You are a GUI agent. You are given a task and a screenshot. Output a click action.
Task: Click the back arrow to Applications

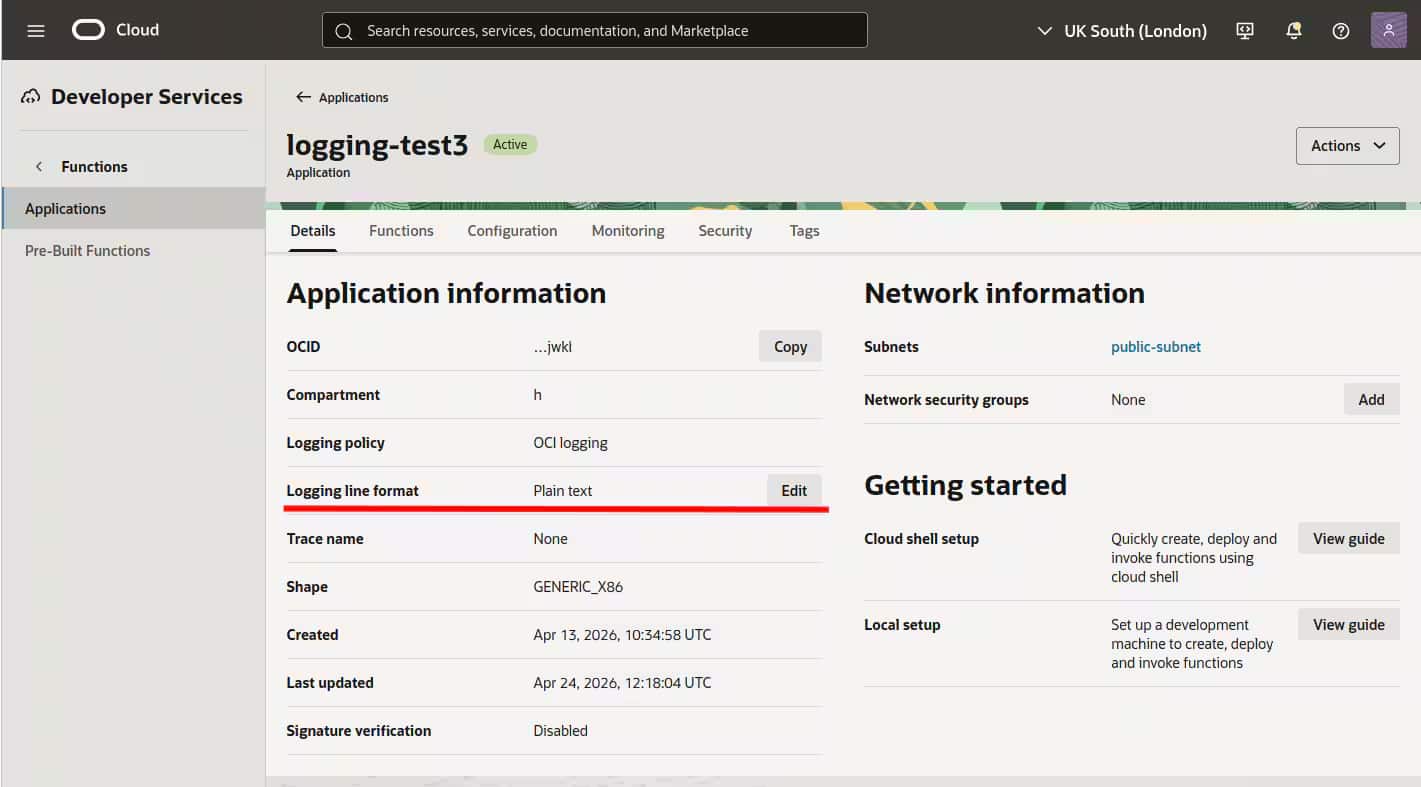(x=303, y=97)
